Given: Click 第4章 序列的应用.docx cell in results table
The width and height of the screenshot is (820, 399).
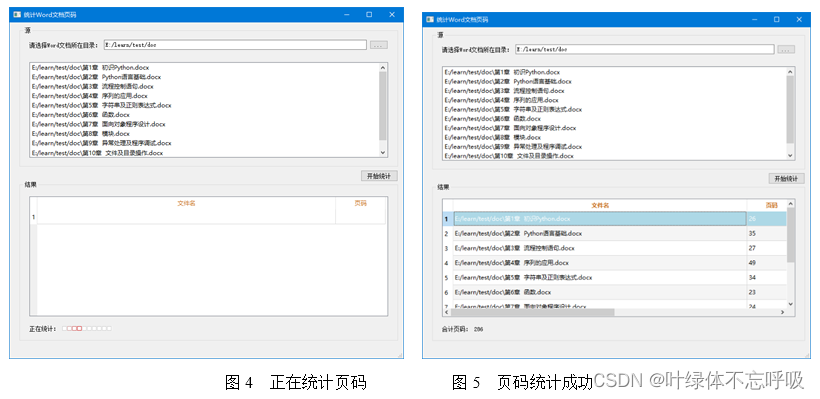Looking at the screenshot, I should click(x=600, y=263).
